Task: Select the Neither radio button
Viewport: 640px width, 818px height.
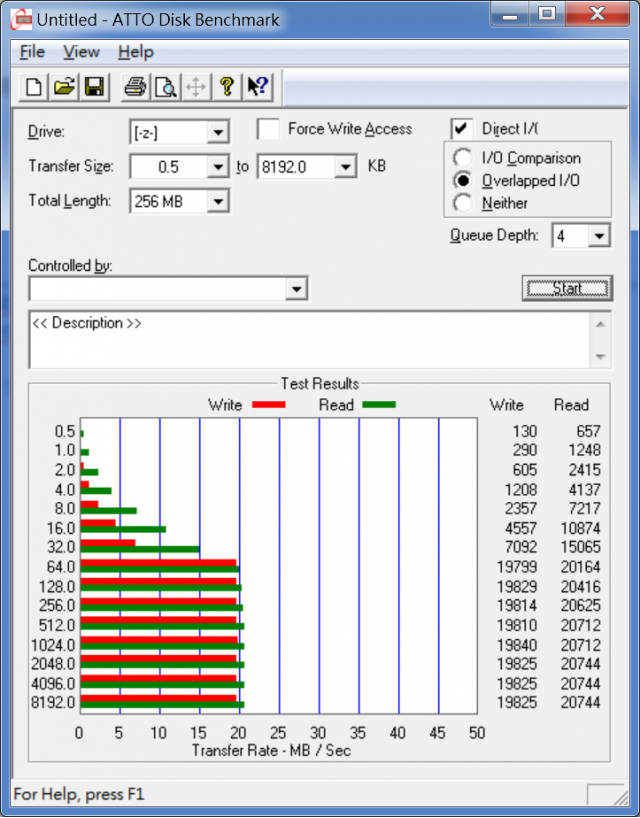Action: pos(463,203)
